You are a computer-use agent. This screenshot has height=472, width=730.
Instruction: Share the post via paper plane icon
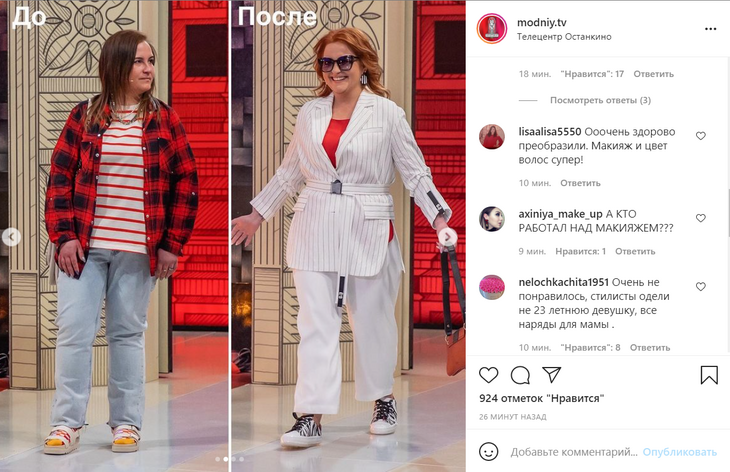[x=551, y=375]
